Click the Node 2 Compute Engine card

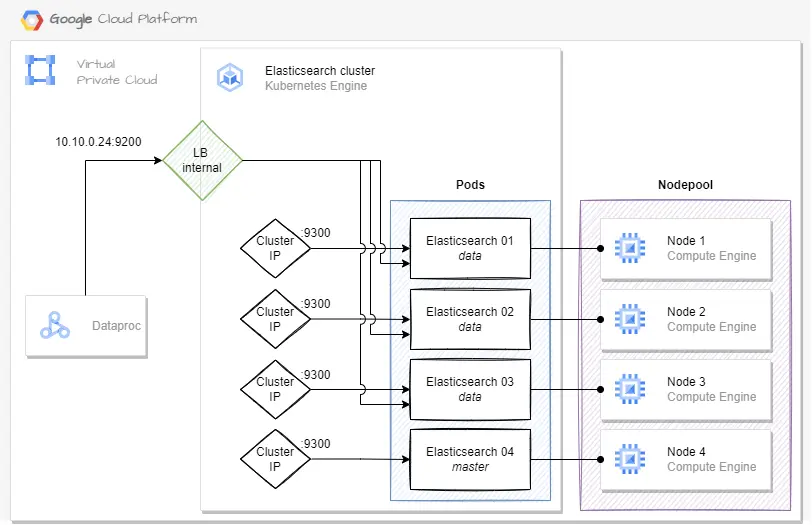point(686,320)
